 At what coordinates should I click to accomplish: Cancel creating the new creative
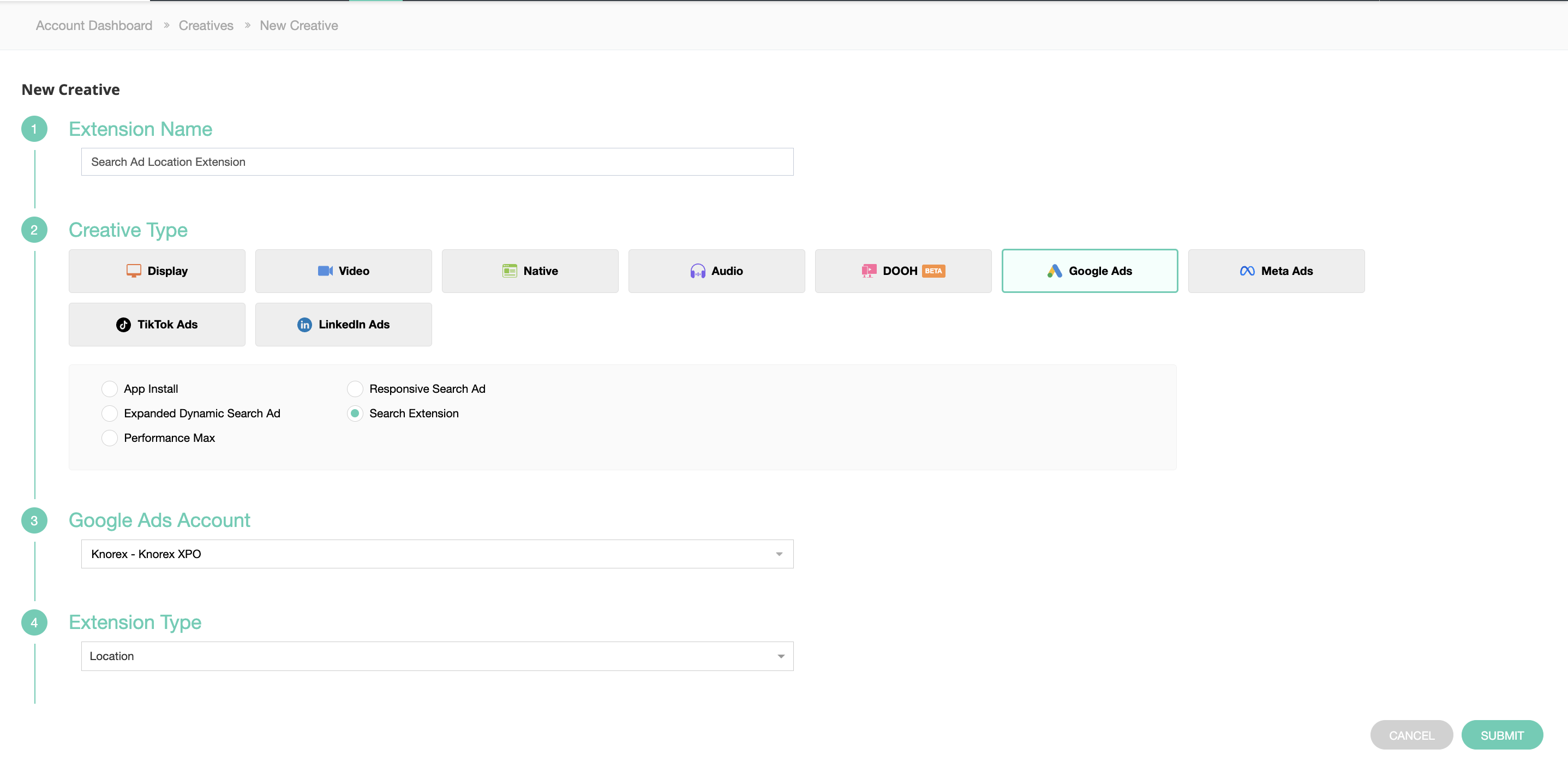(x=1411, y=735)
